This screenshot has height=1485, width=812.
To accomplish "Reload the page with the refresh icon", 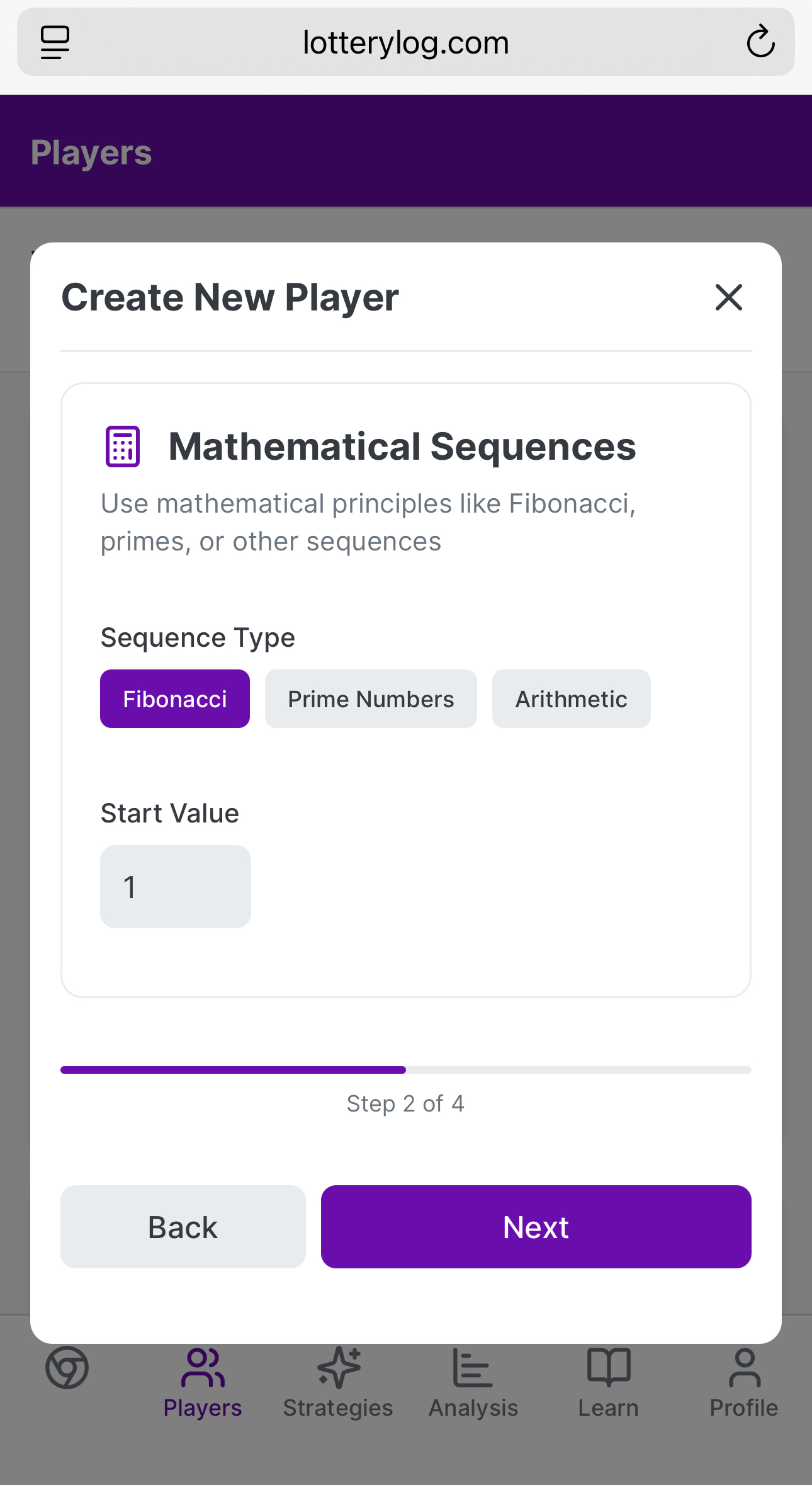I will click(x=760, y=42).
